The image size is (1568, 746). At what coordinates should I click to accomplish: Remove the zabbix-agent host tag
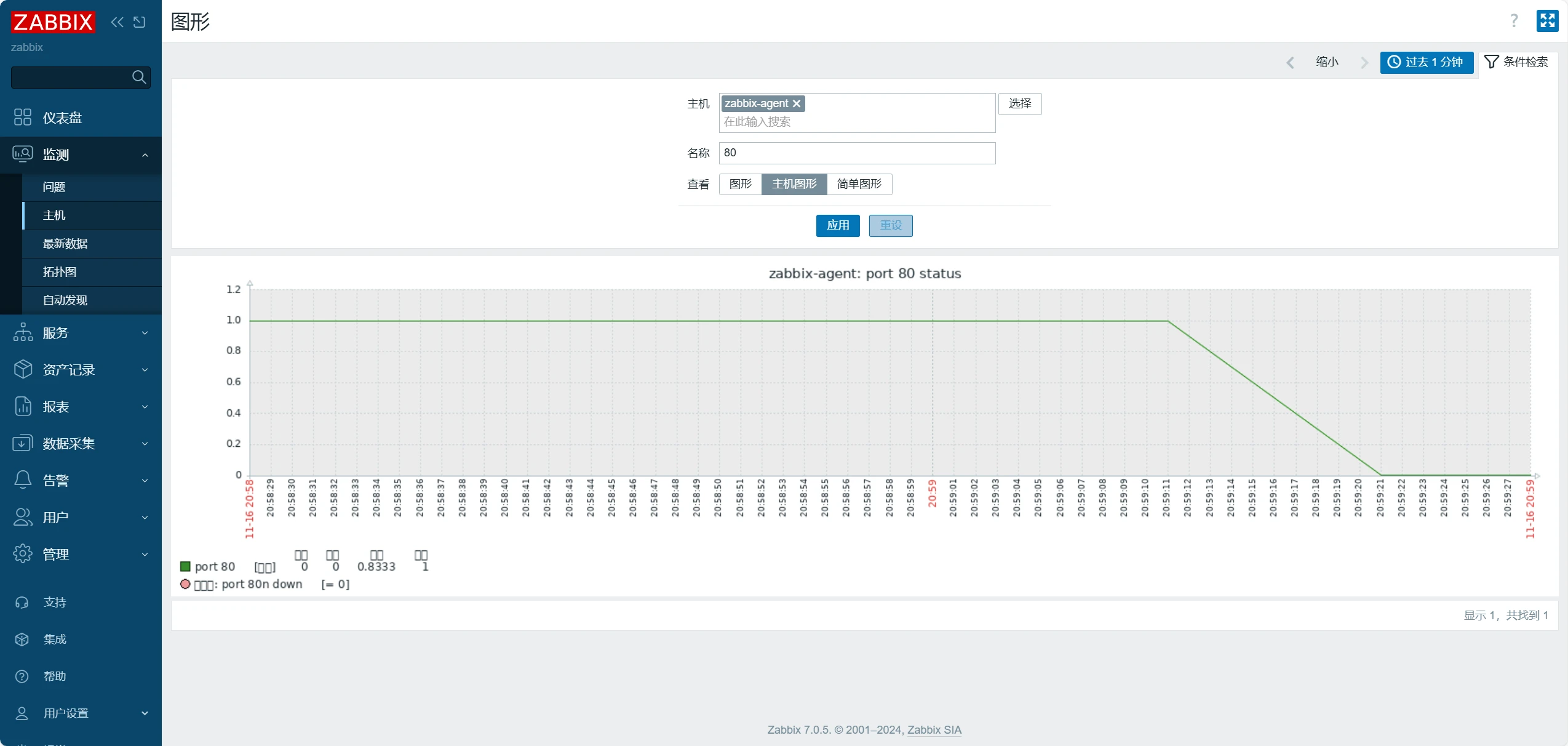coord(797,103)
